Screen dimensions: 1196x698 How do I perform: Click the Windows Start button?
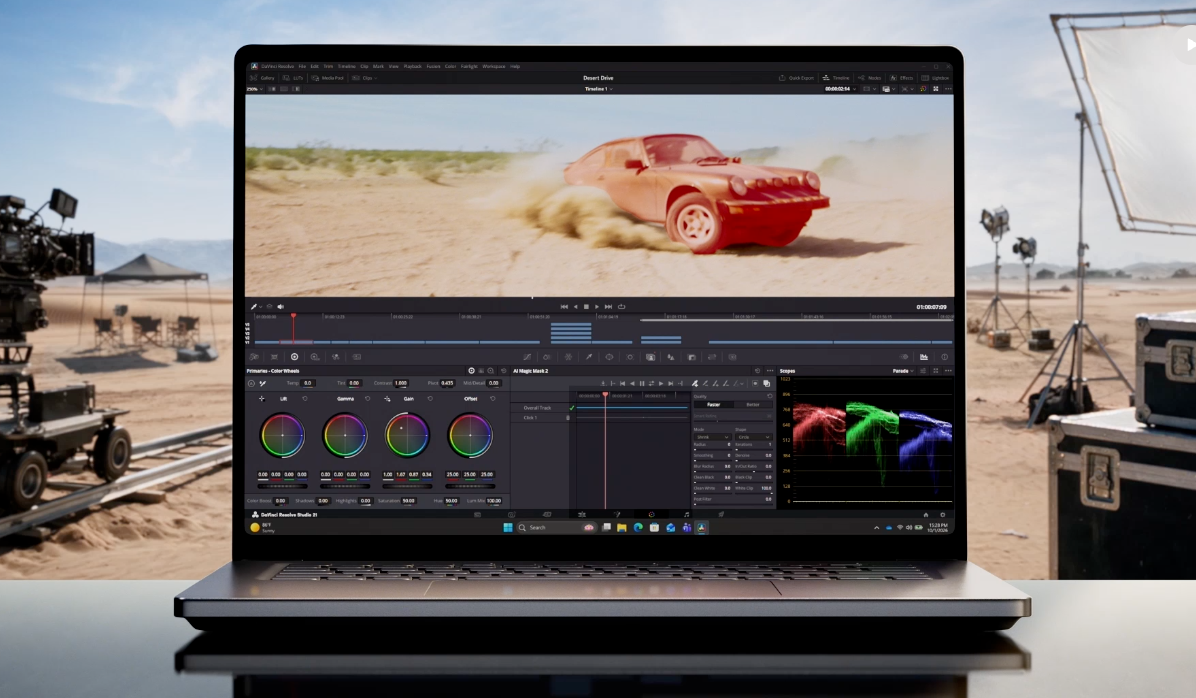click(x=508, y=527)
